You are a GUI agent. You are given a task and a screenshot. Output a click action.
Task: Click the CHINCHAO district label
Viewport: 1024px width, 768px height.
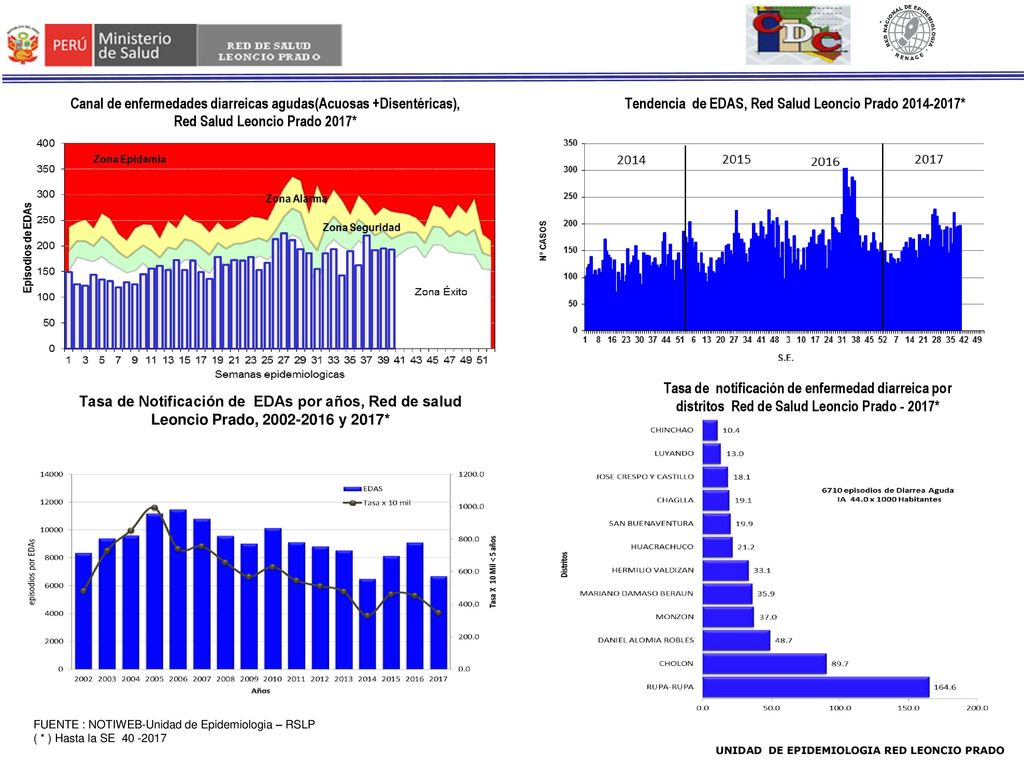672,430
